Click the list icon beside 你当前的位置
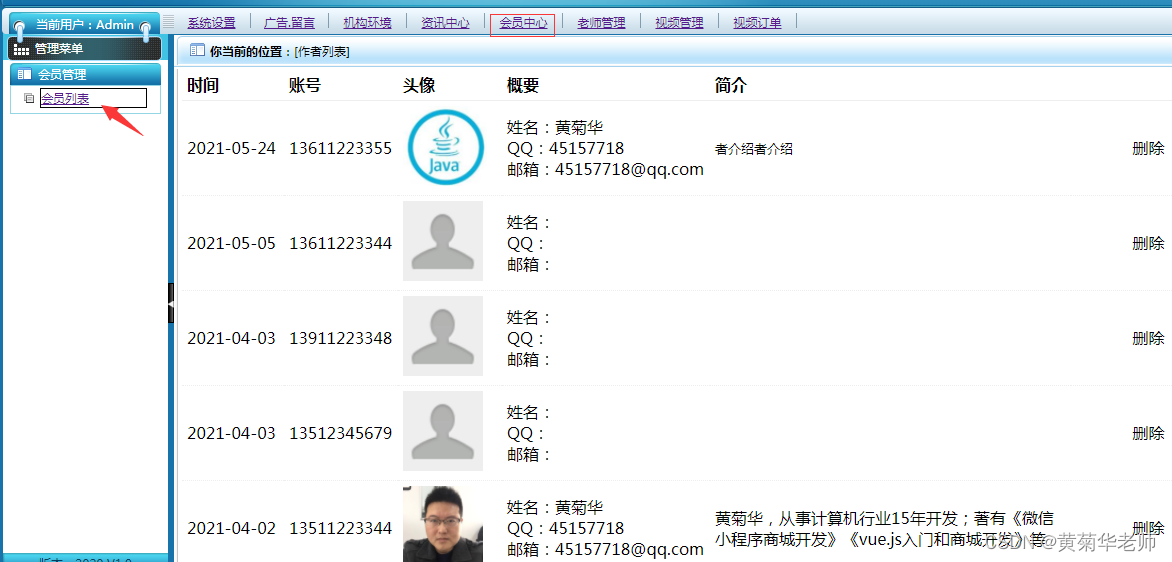Image resolution: width=1172 pixels, height=562 pixels. point(197,51)
